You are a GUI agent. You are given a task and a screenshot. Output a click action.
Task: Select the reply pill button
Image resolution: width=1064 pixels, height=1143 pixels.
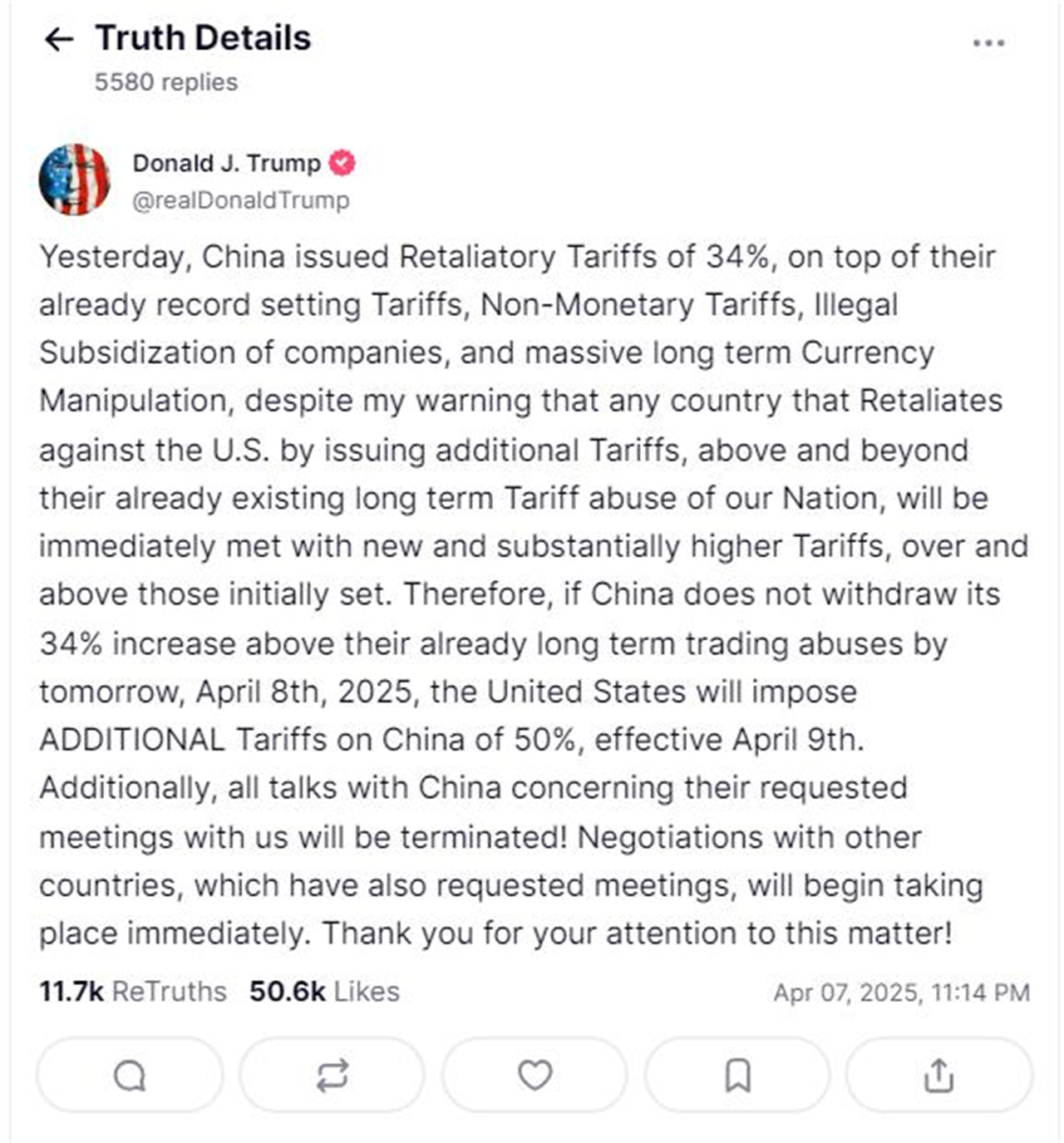[x=130, y=1076]
